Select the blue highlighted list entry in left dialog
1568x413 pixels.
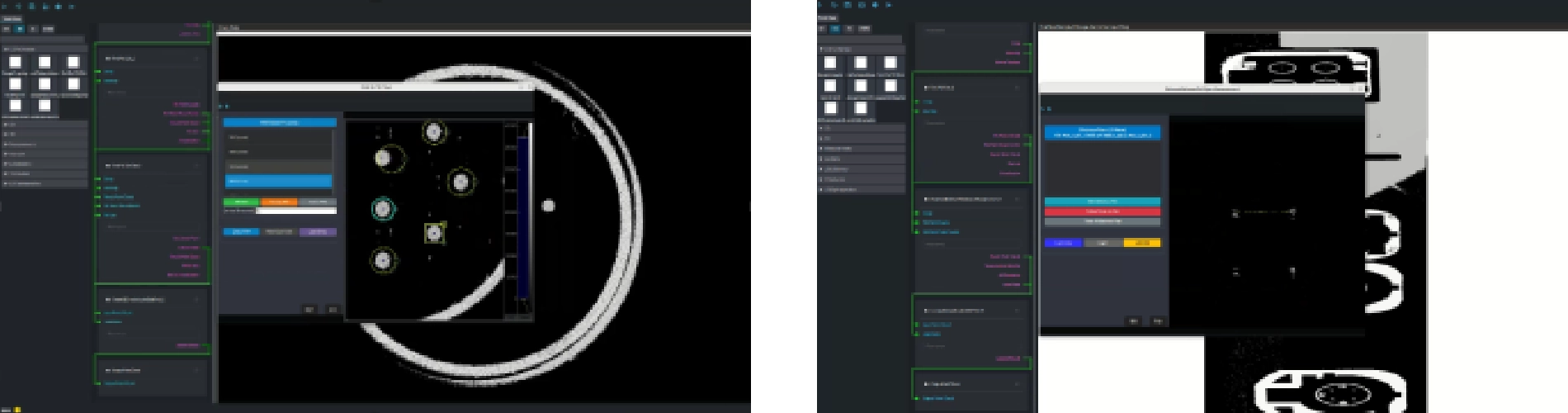coord(278,181)
